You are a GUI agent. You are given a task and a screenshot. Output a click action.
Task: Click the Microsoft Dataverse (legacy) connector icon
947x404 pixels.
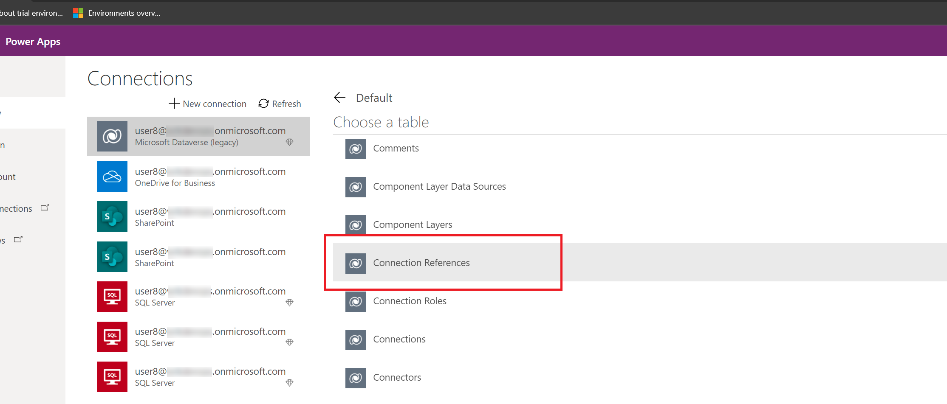coord(112,136)
